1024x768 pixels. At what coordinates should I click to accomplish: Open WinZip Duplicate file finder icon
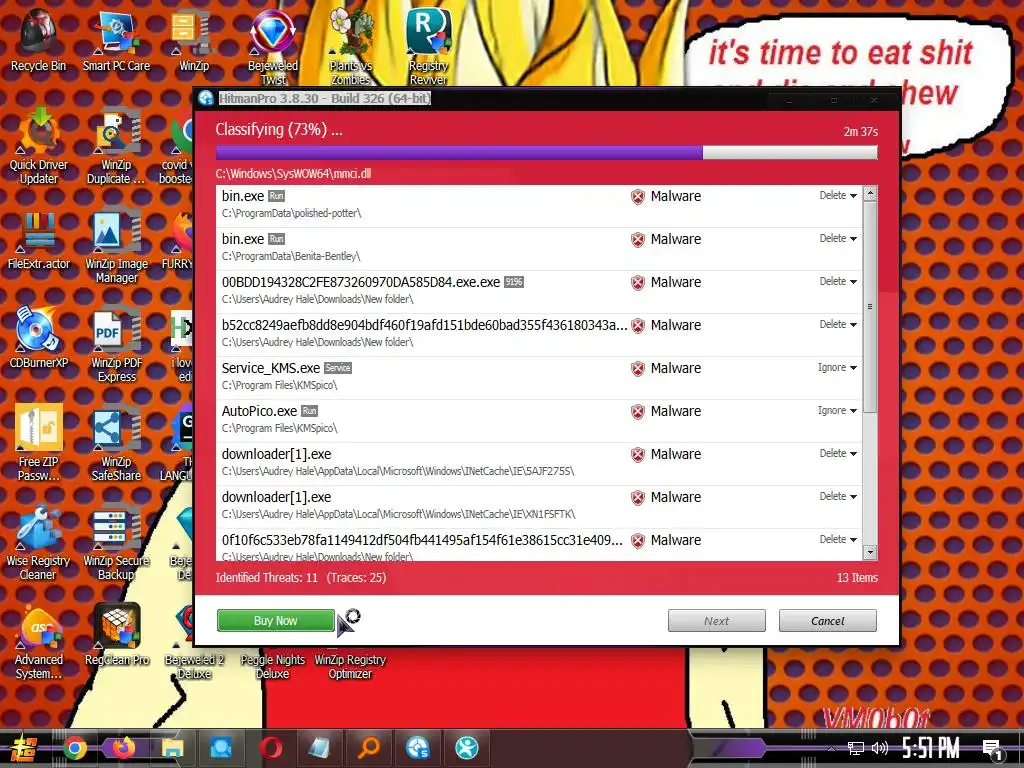[x=116, y=146]
